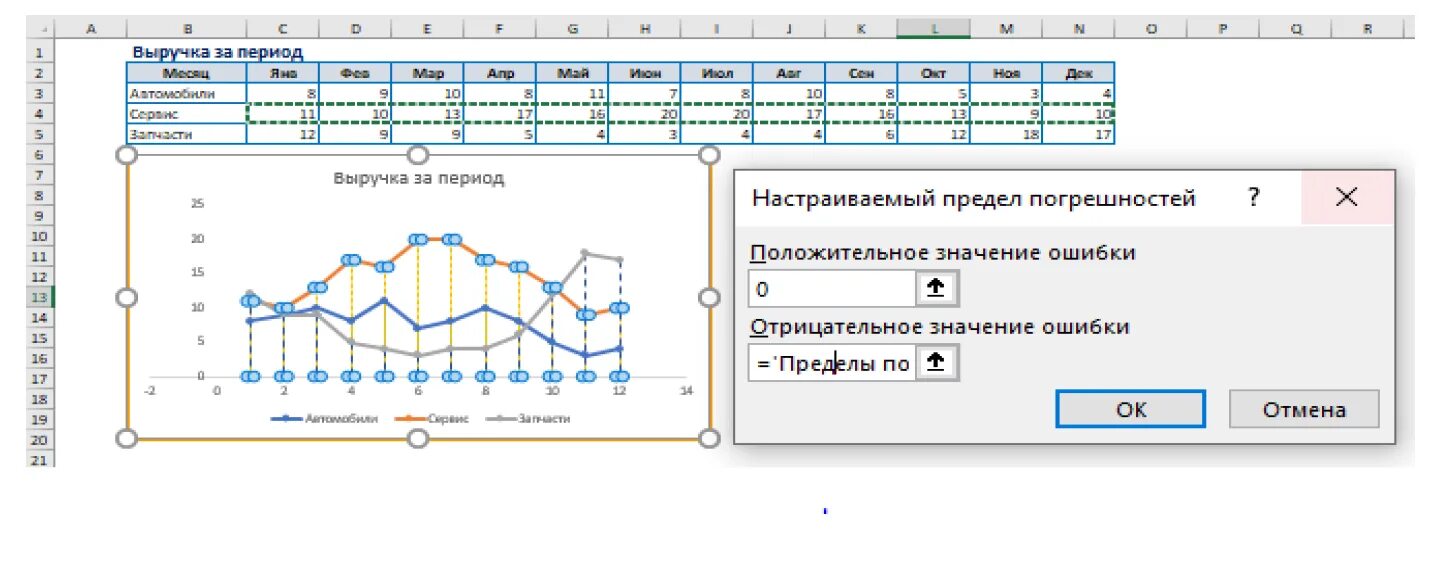Close the Настраиваемый предел погрешностей dialog
1438x582 pixels.
[x=1347, y=197]
